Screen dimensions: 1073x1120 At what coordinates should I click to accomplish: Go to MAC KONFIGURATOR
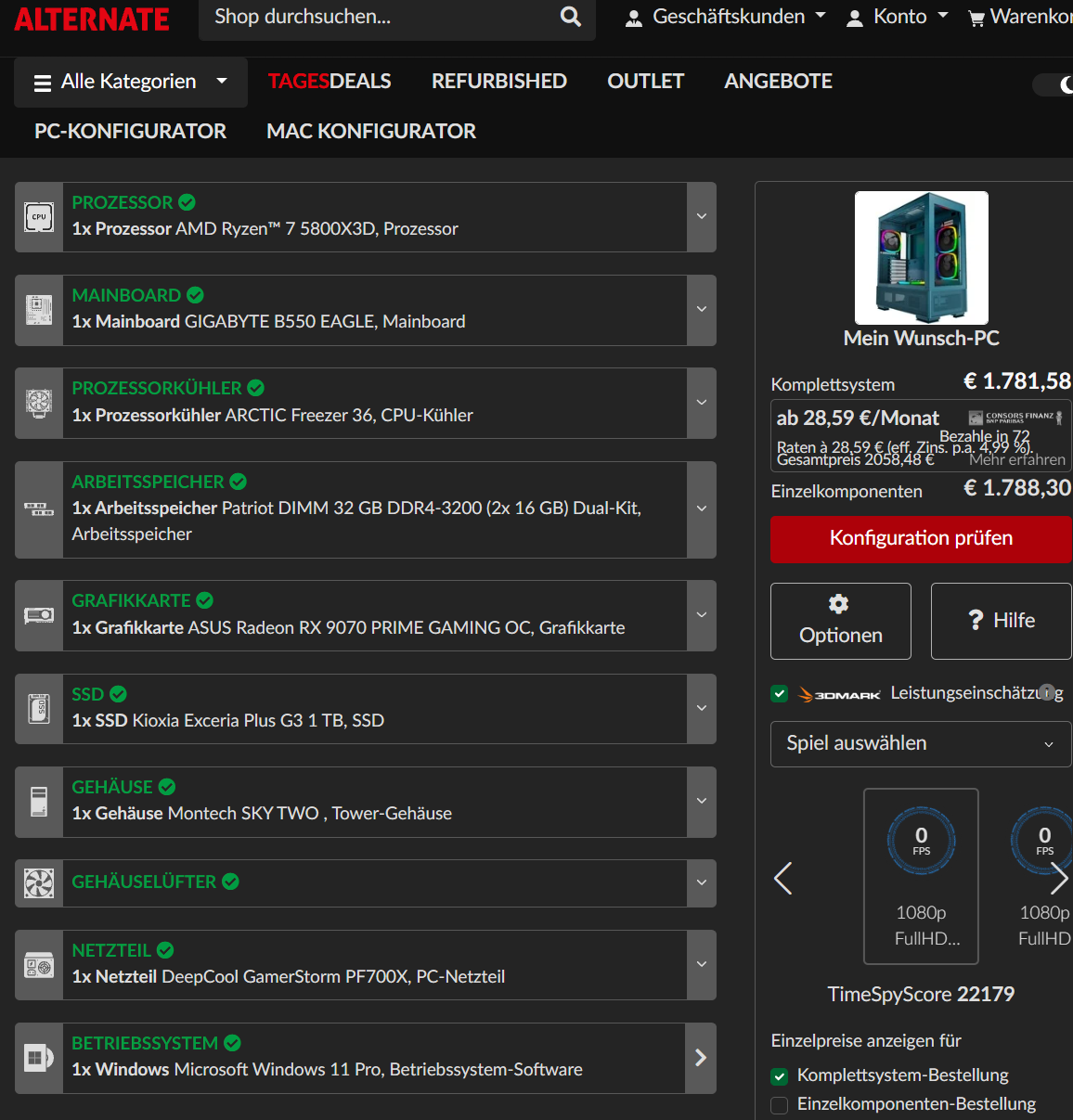click(371, 132)
